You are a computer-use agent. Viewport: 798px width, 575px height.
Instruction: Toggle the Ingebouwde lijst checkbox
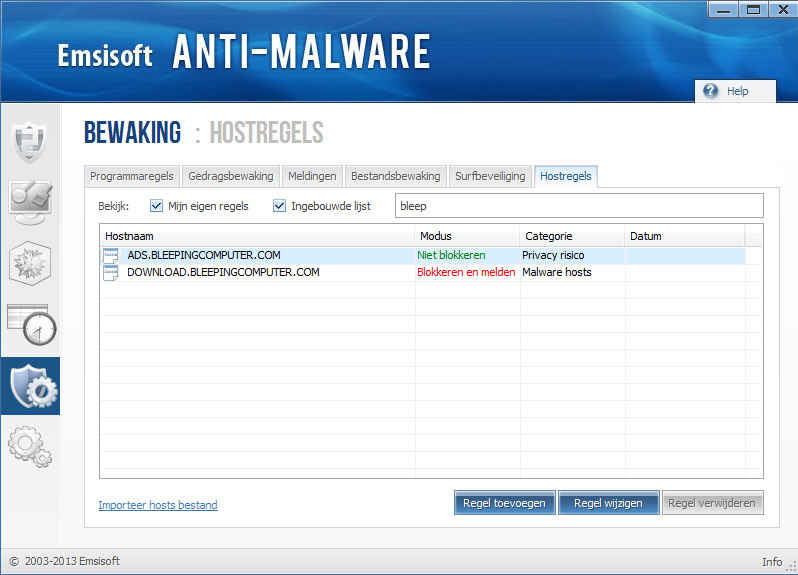point(279,206)
